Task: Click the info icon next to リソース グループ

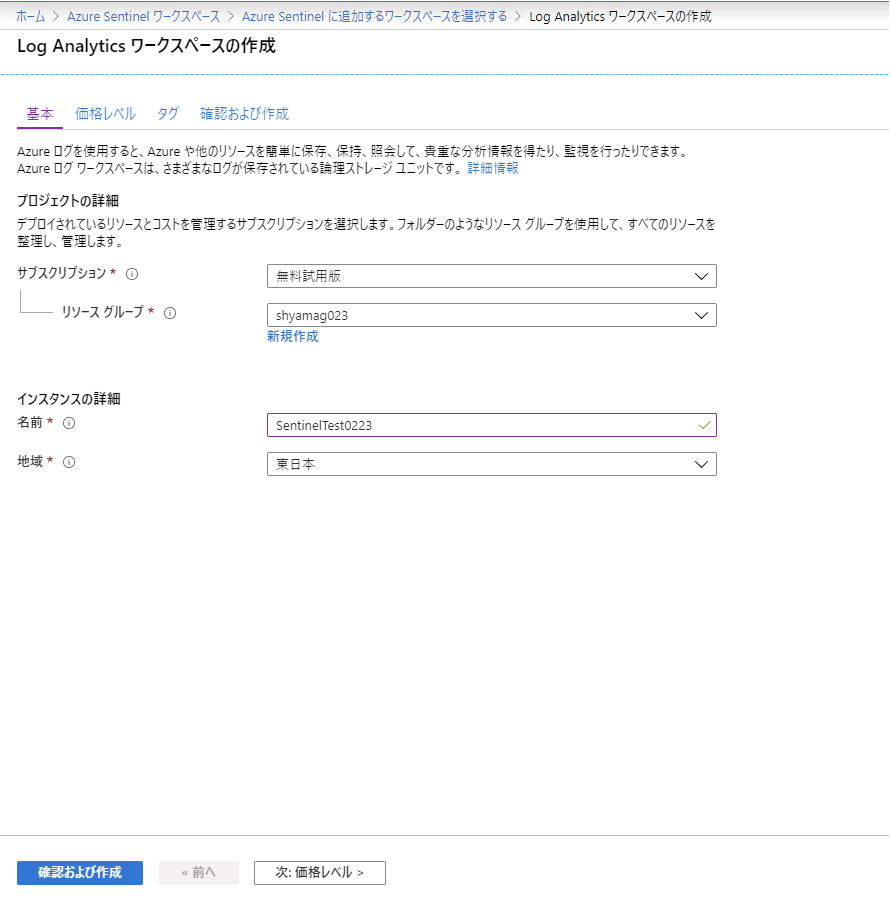Action: pyautogui.click(x=170, y=313)
